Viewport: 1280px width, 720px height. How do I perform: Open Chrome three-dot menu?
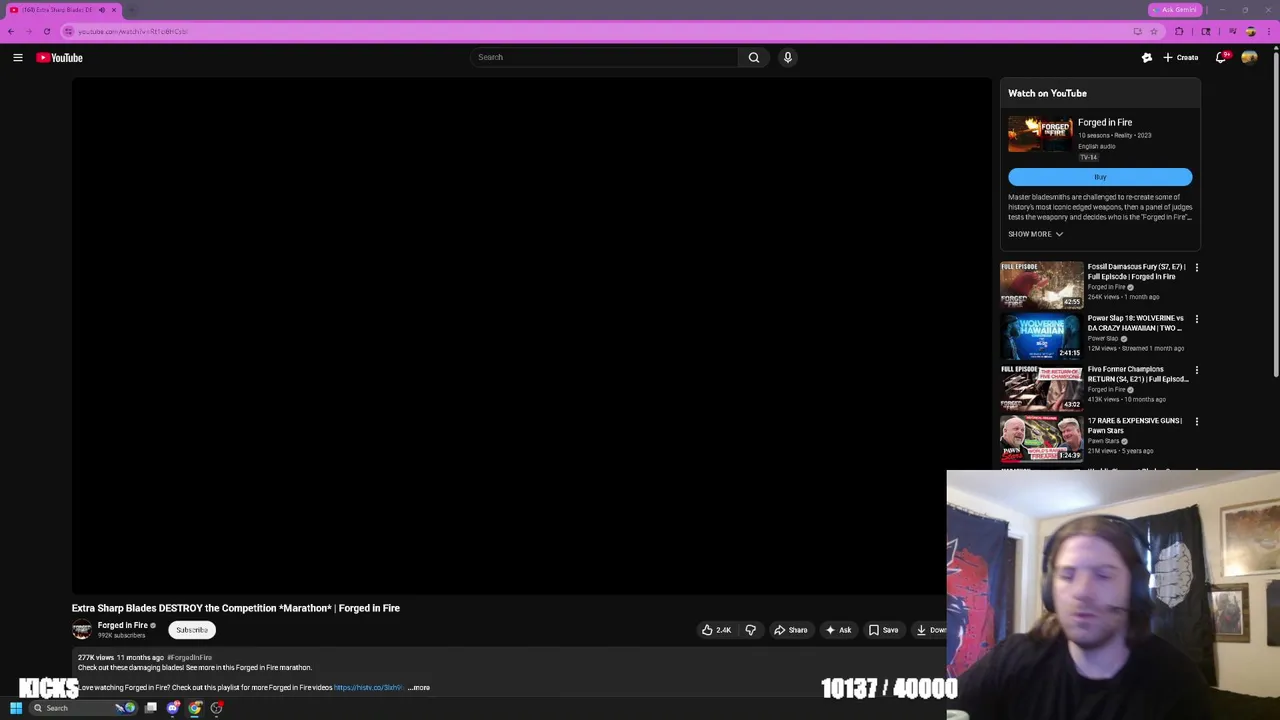tap(1270, 31)
